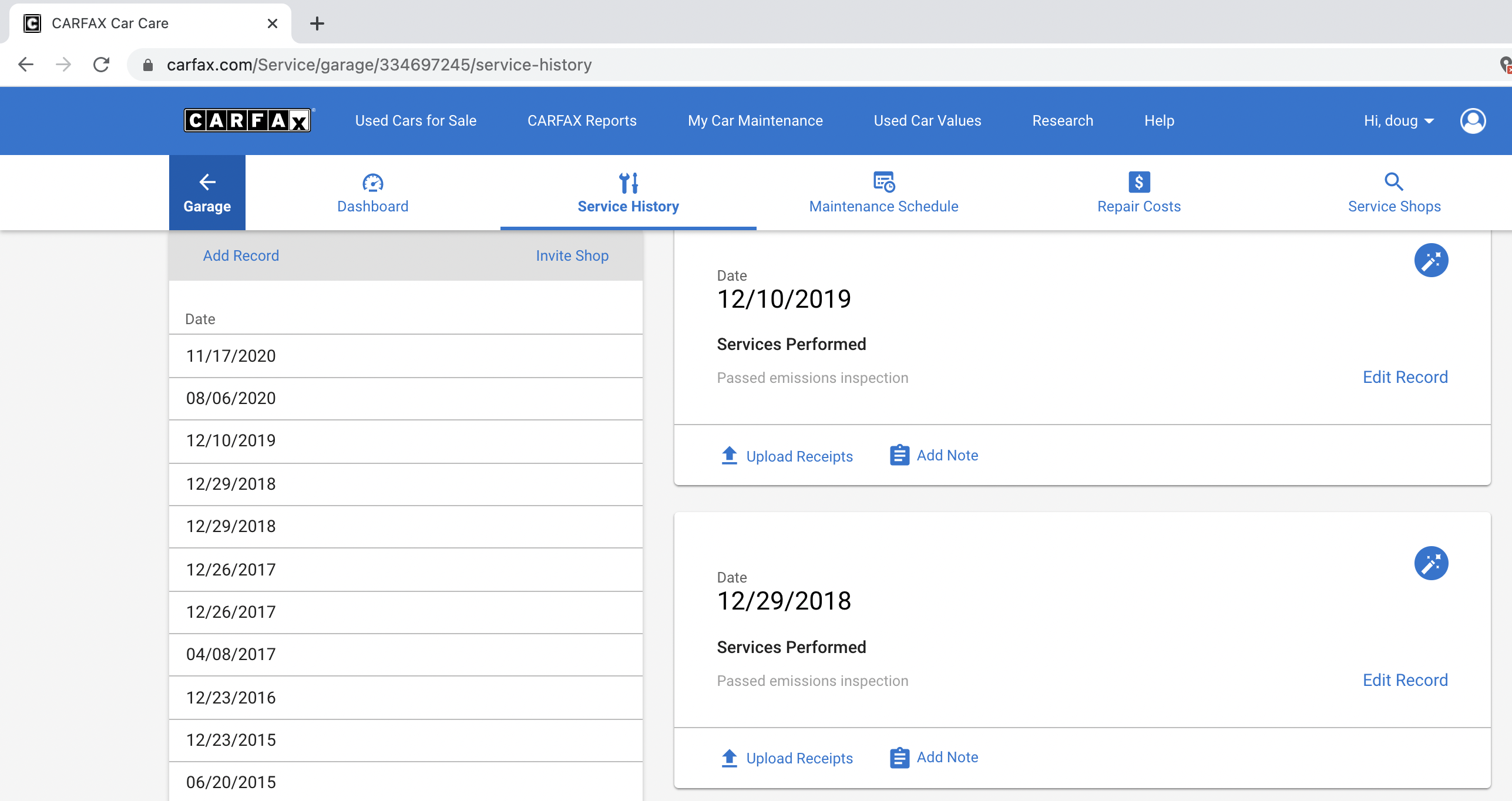Select the 11/17/2020 date row
This screenshot has height=801, width=1512.
pos(406,356)
